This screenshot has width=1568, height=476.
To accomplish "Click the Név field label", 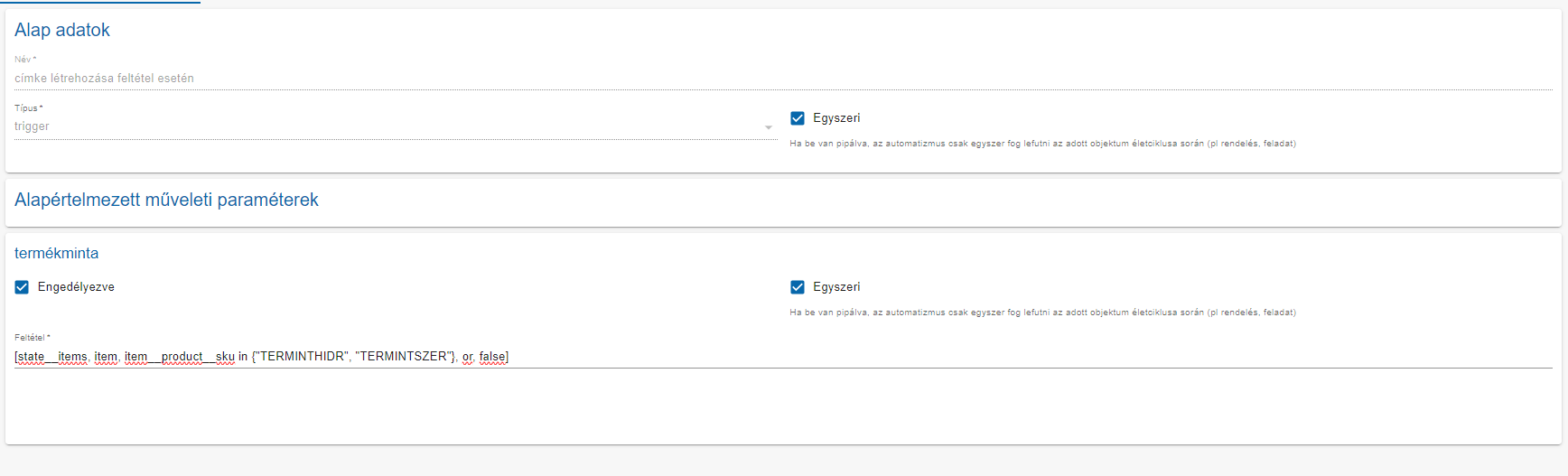I will pos(23,60).
